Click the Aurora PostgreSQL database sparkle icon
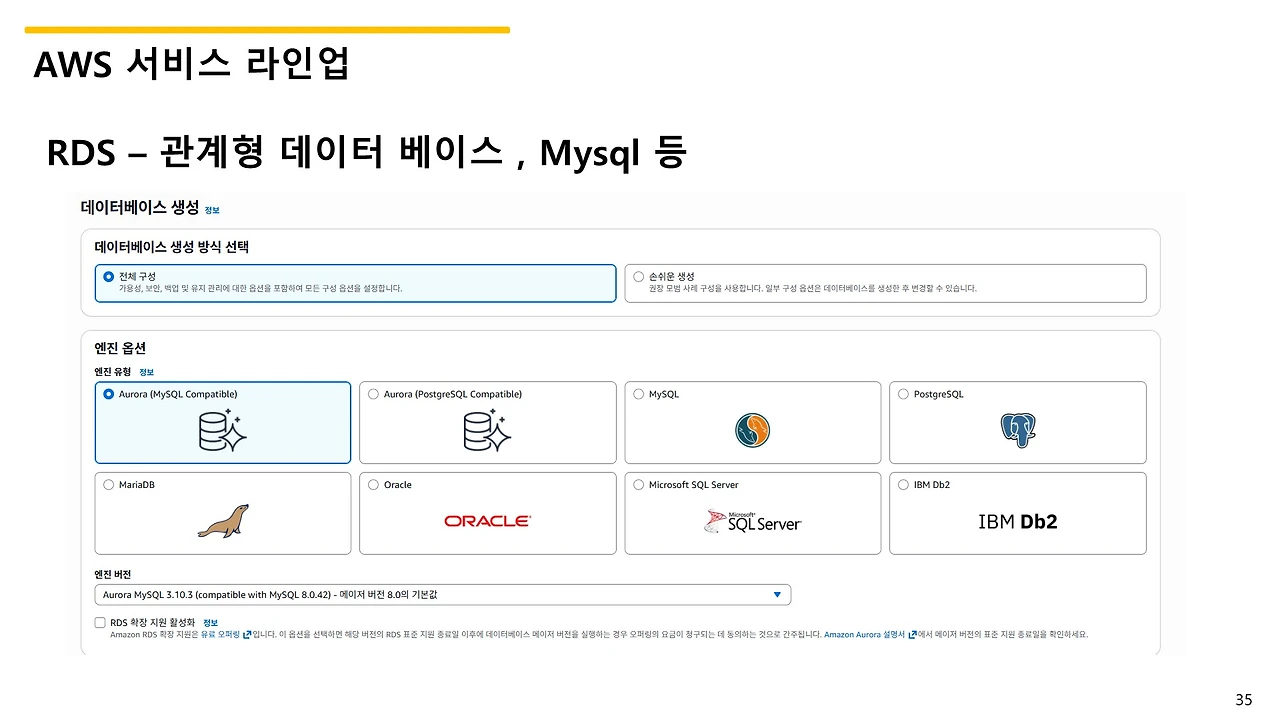 (x=488, y=431)
